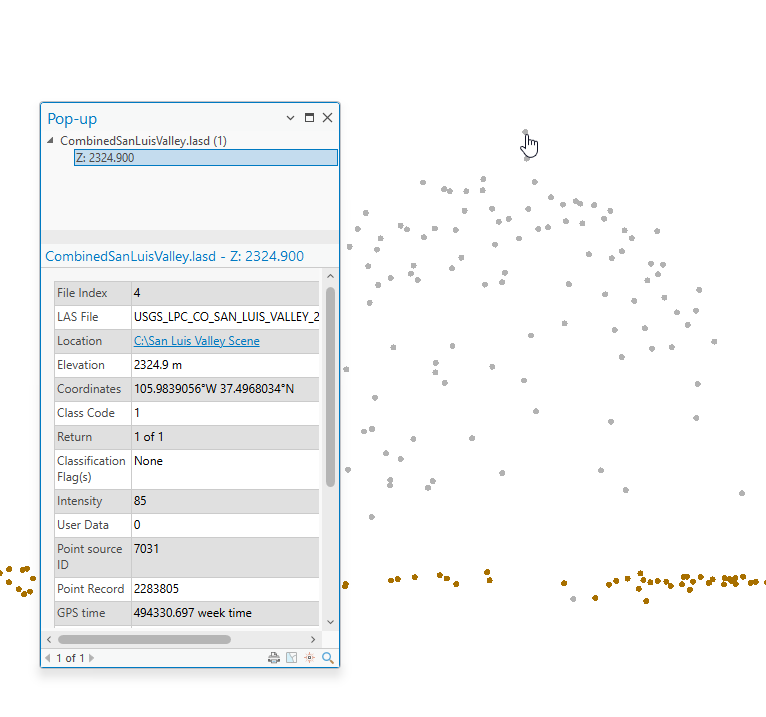This screenshot has width=766, height=717.
Task: Click the Class Code field label
Action: point(86,413)
